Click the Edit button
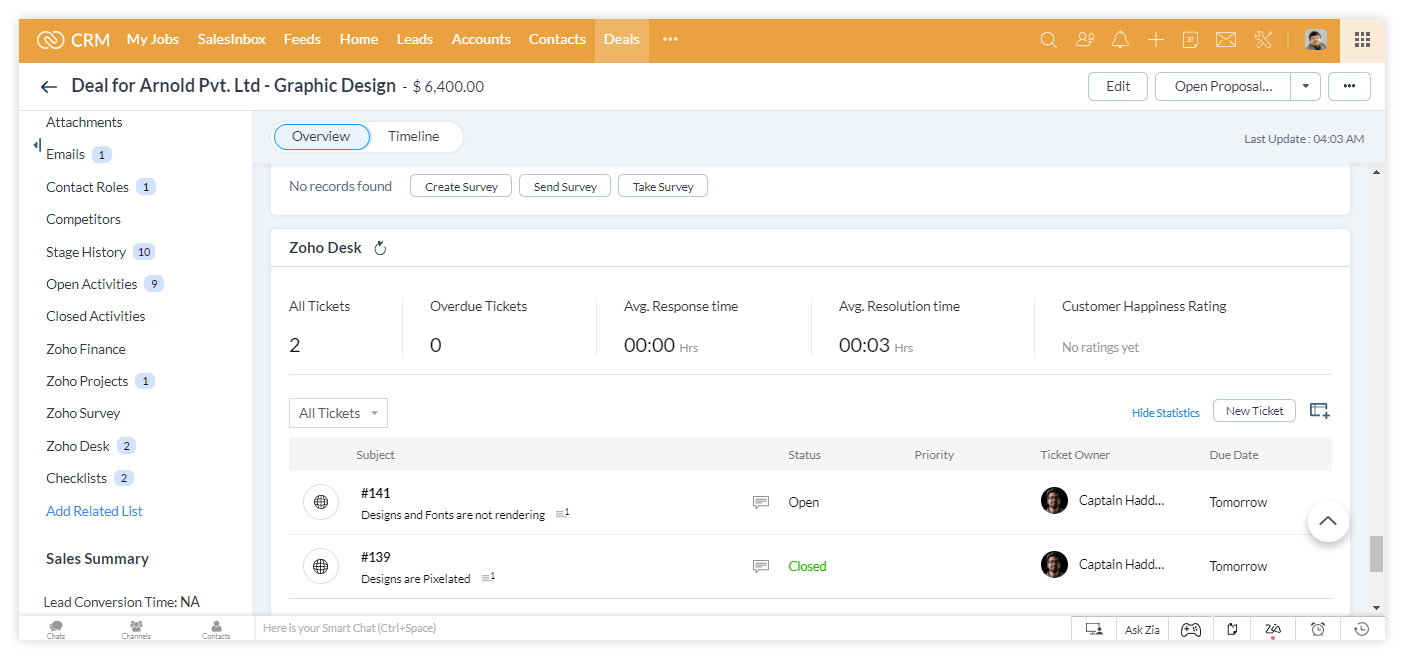The image size is (1404, 659). pos(1118,87)
